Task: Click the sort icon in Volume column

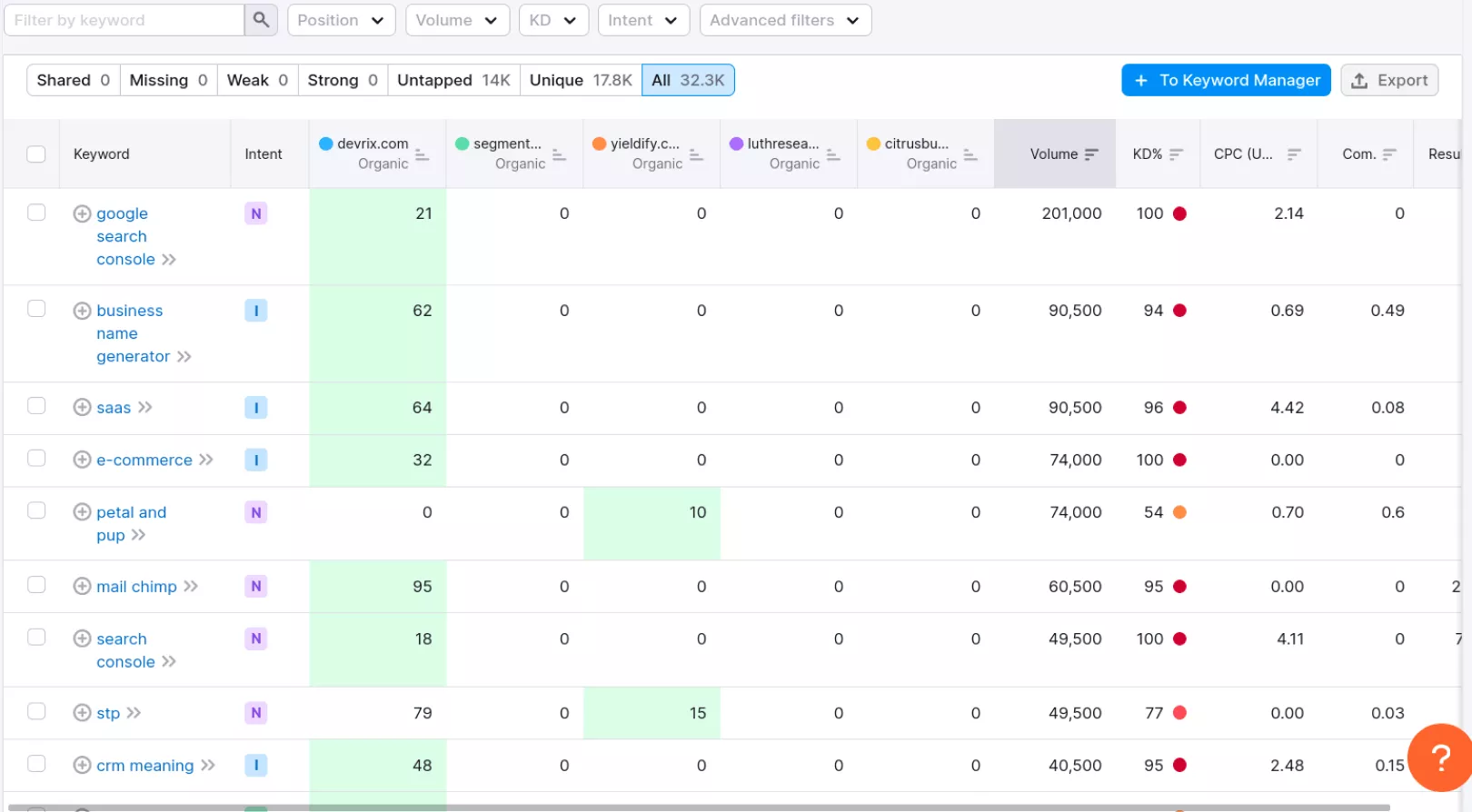Action: click(1091, 154)
